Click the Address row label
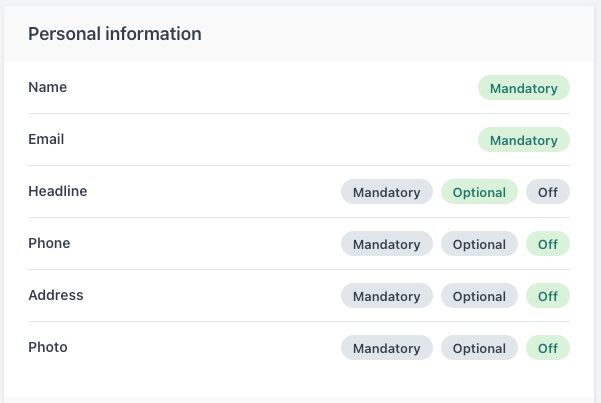This screenshot has width=601, height=403. pos(56,295)
